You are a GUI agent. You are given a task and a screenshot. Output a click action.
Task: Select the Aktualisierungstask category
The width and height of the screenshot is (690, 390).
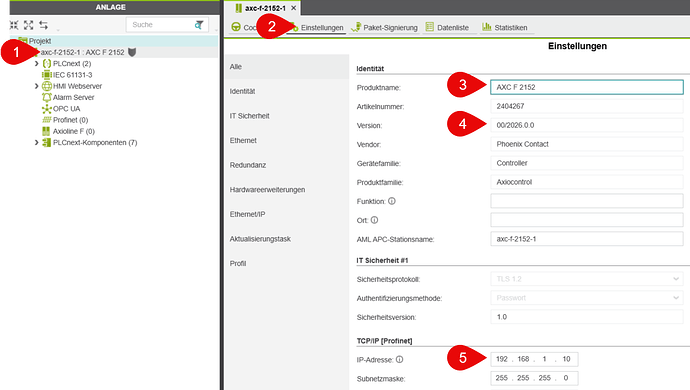(287, 239)
